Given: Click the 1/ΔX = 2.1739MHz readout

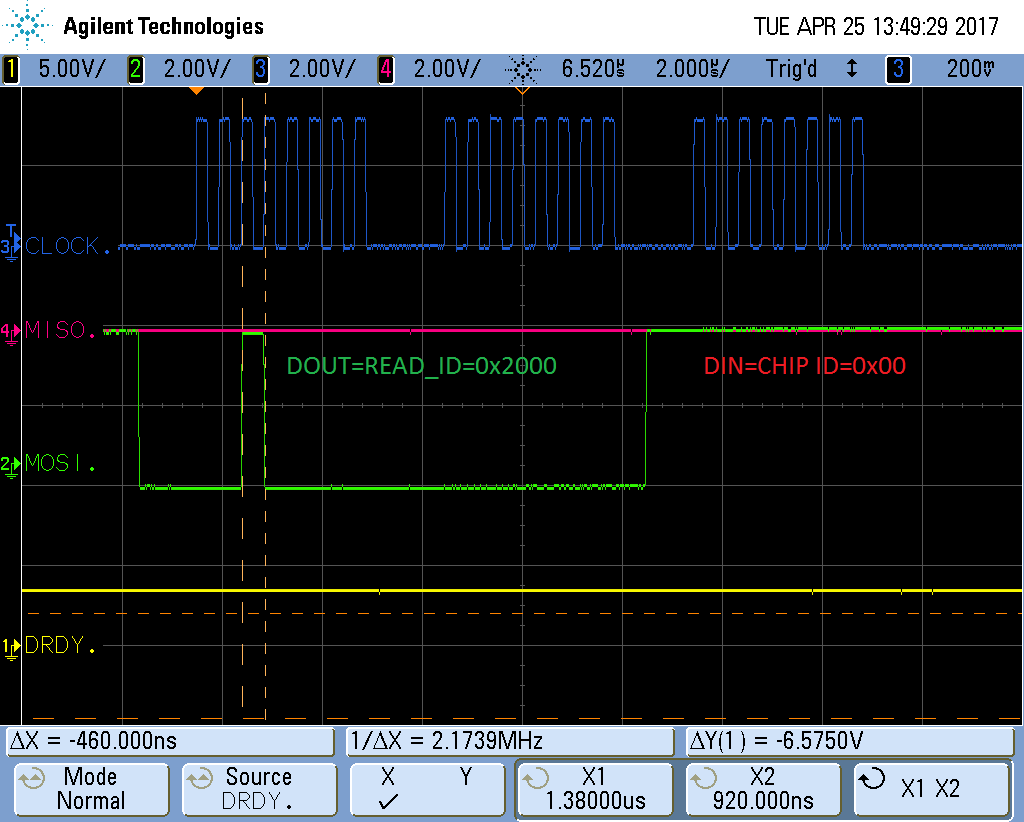Looking at the screenshot, I should click(509, 741).
